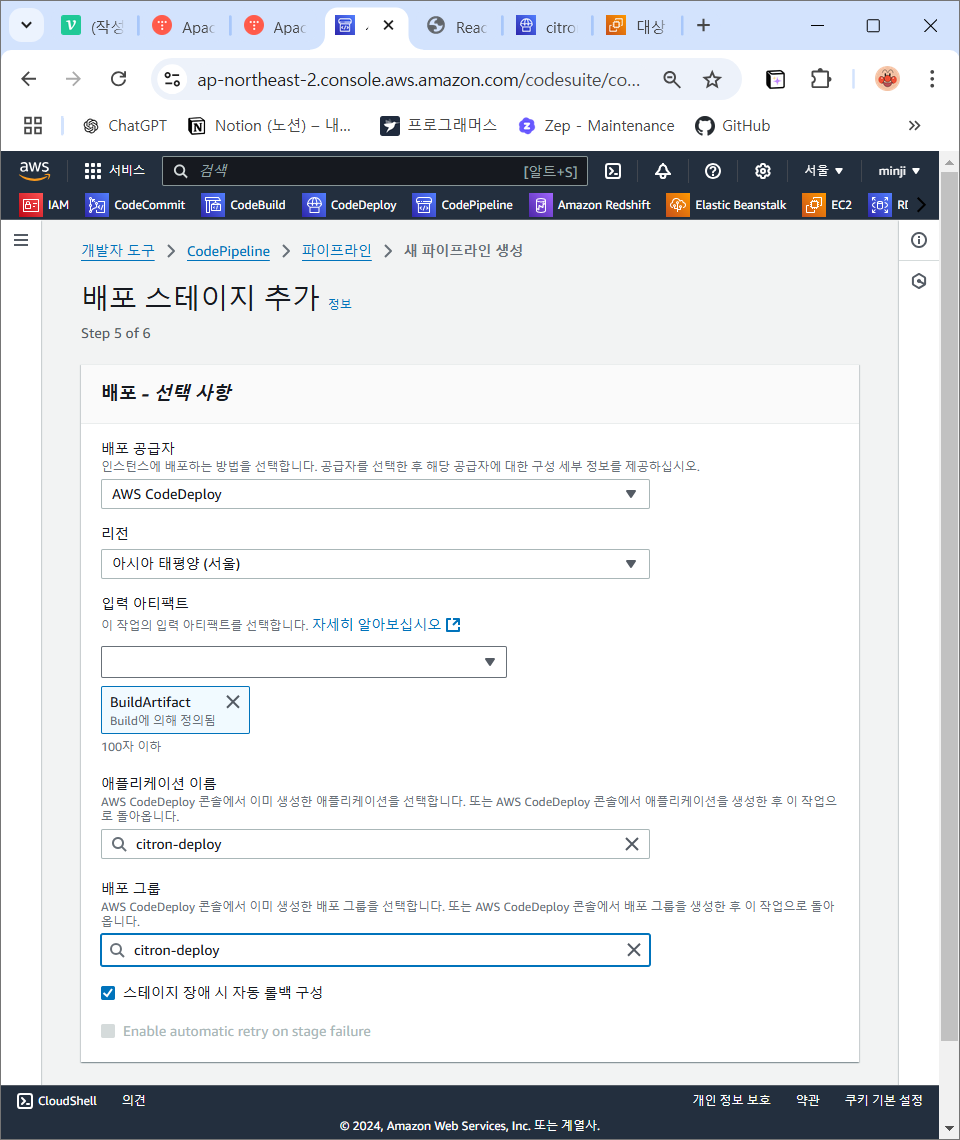
Task: Clear the deployment group citron-deploy field
Action: [x=633, y=950]
